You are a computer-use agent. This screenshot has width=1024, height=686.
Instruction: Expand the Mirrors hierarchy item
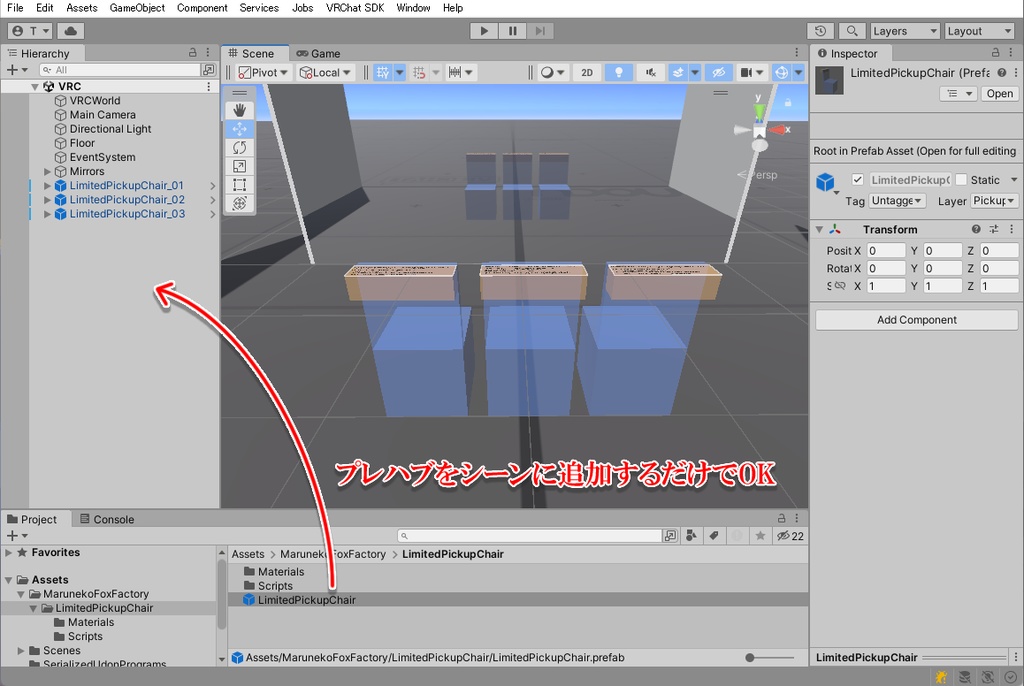click(x=47, y=172)
